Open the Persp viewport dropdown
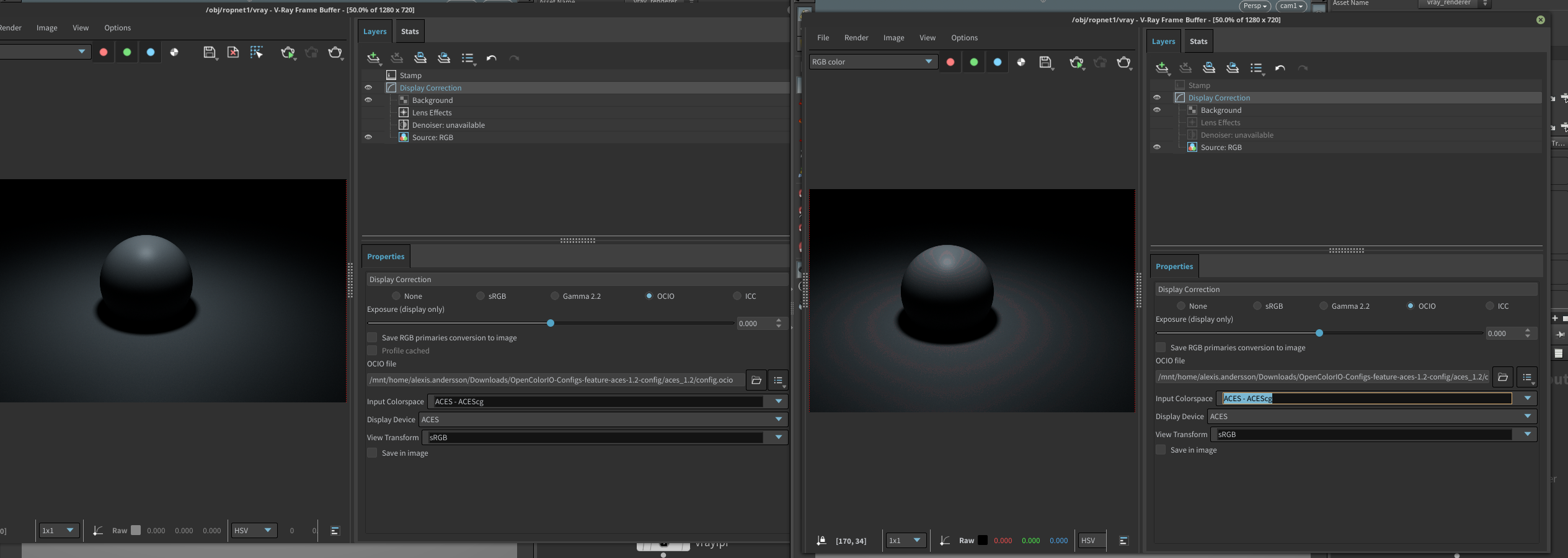Screen dimensions: 1568x558 pos(1255,6)
